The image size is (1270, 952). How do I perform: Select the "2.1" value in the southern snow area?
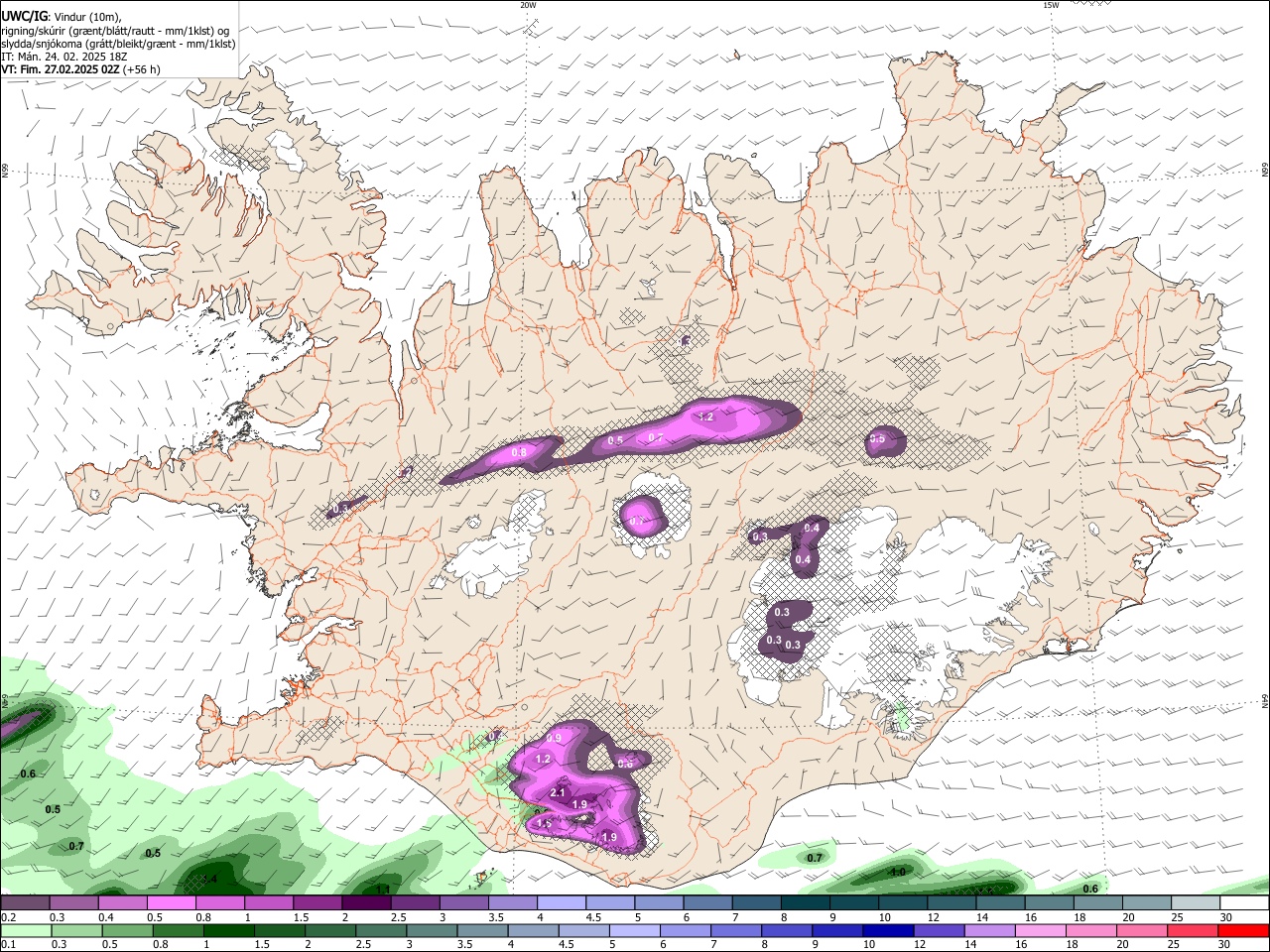(x=558, y=792)
